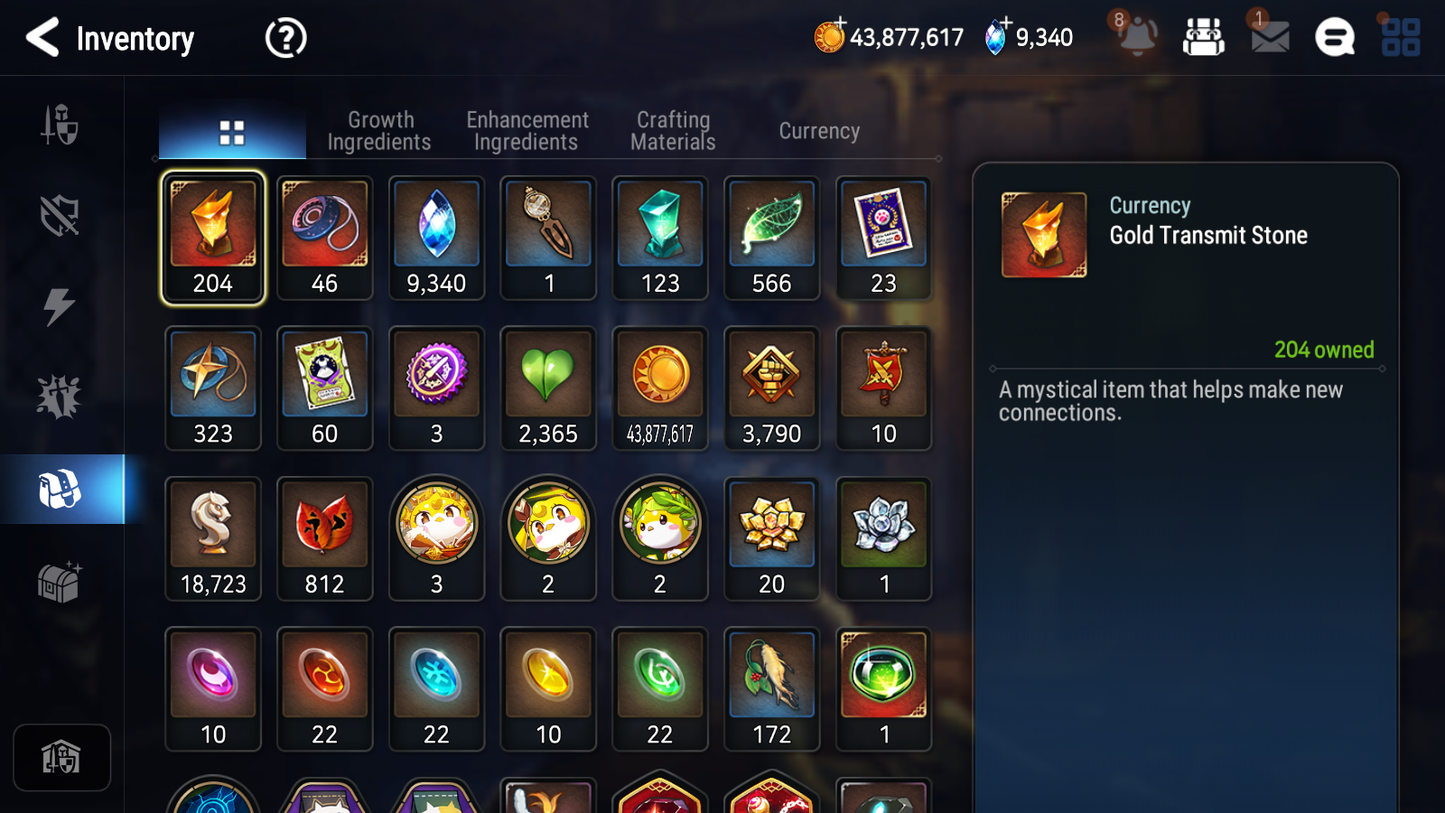Select the green leaf item with 566
This screenshot has height=813, width=1445.
pos(772,238)
